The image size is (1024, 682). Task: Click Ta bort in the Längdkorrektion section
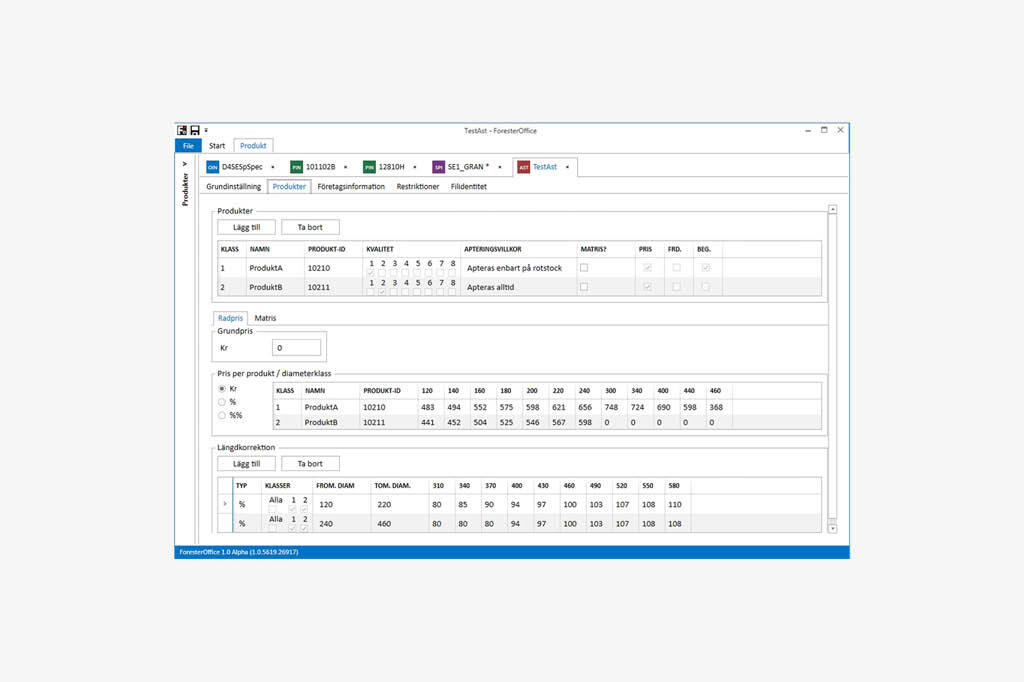tap(310, 464)
